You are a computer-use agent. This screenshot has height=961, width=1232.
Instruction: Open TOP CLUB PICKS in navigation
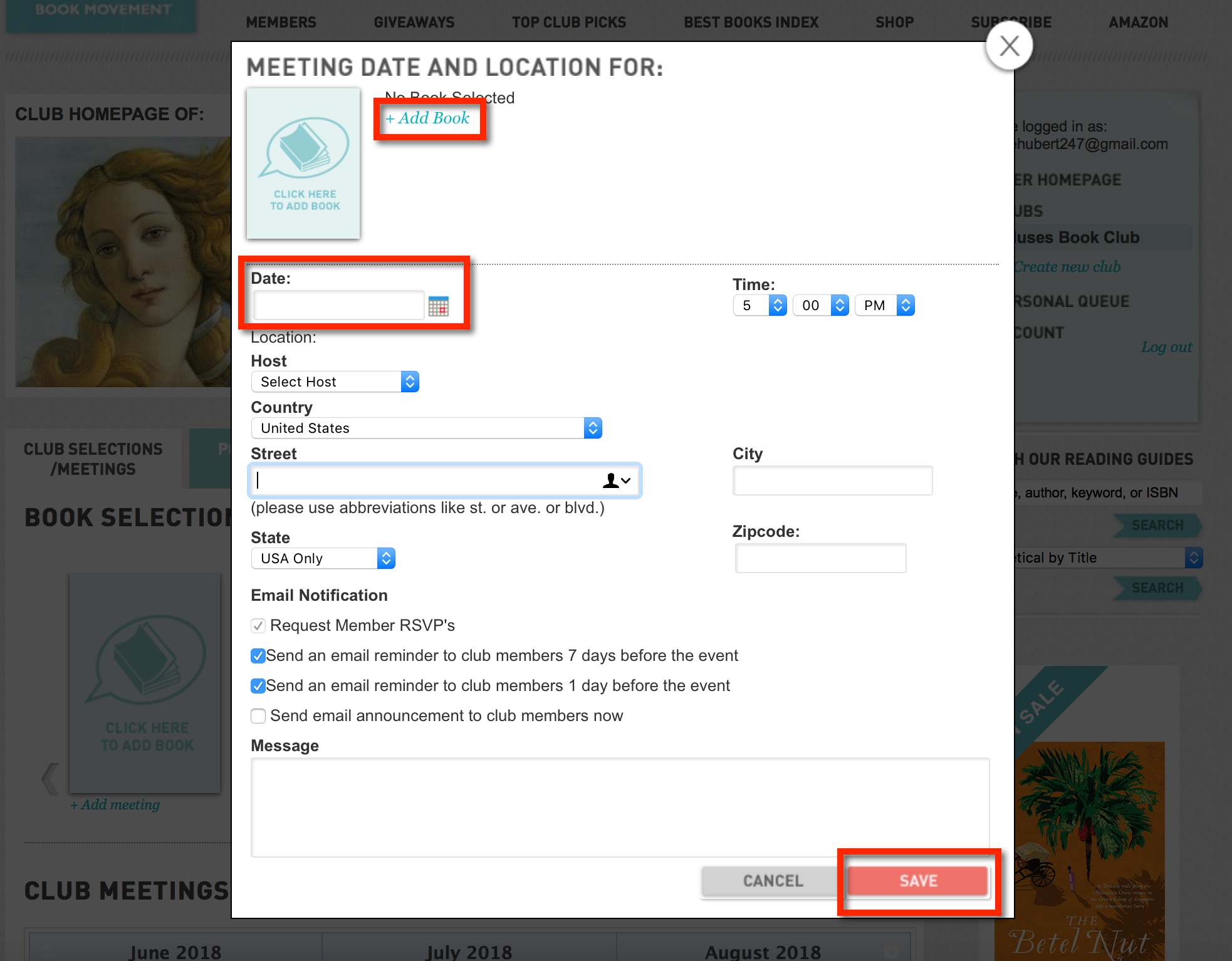(568, 23)
